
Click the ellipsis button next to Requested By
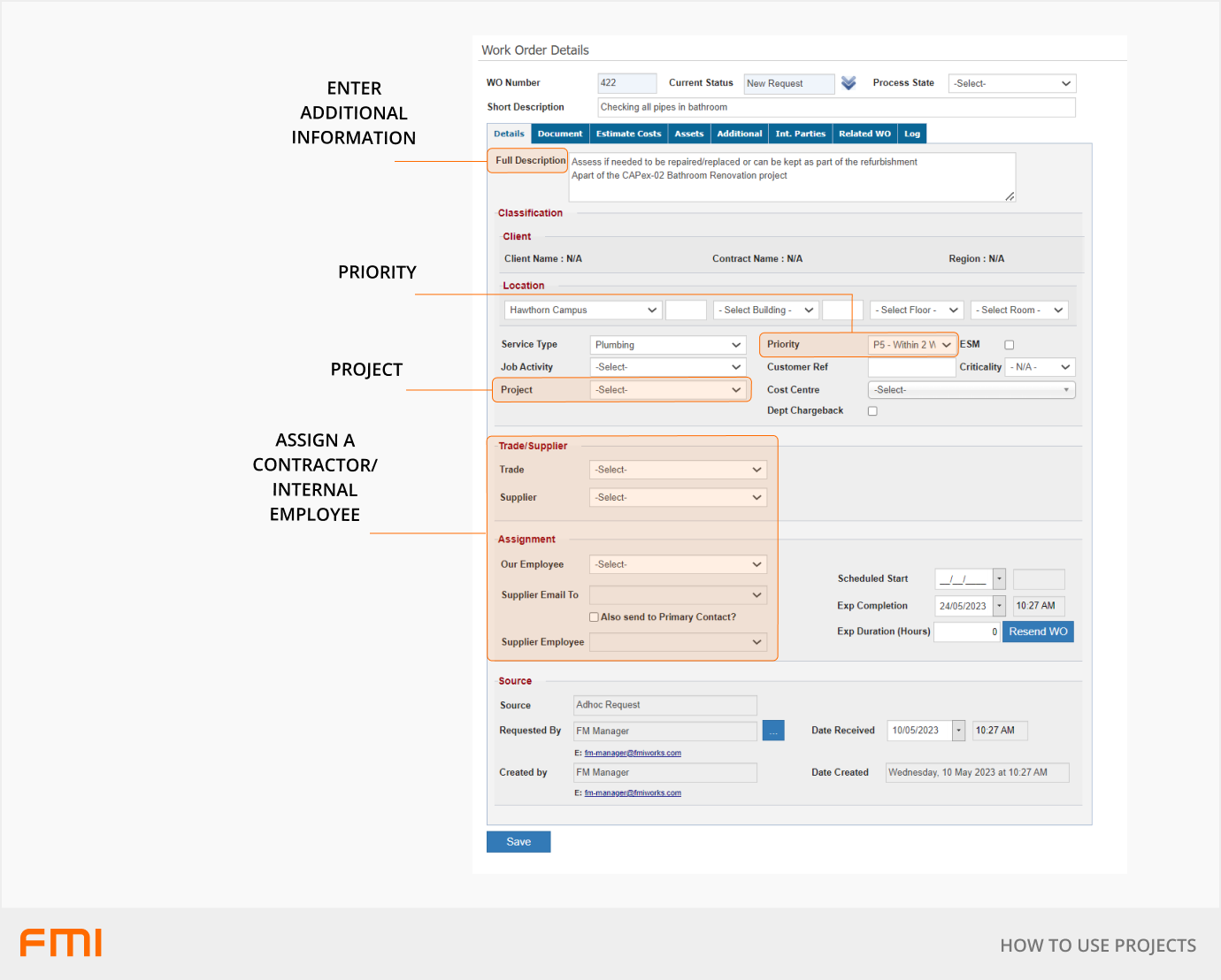pyautogui.click(x=773, y=731)
